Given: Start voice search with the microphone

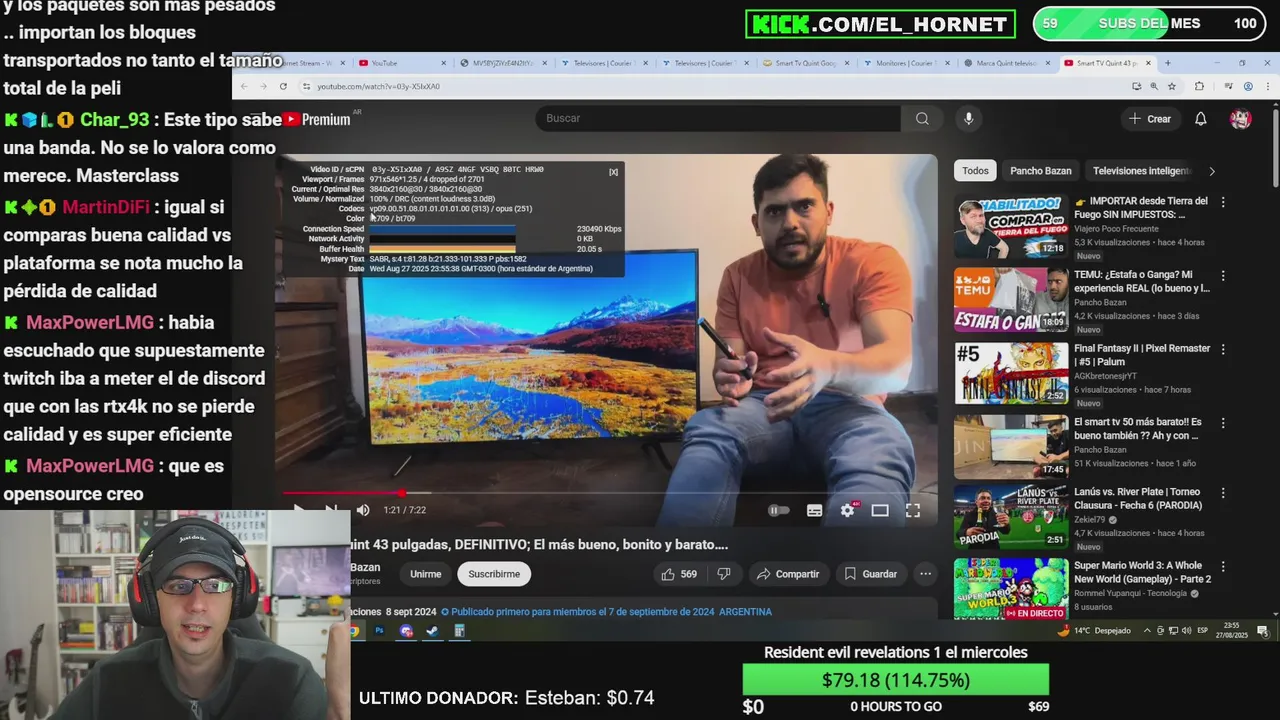Looking at the screenshot, I should click(x=968, y=118).
